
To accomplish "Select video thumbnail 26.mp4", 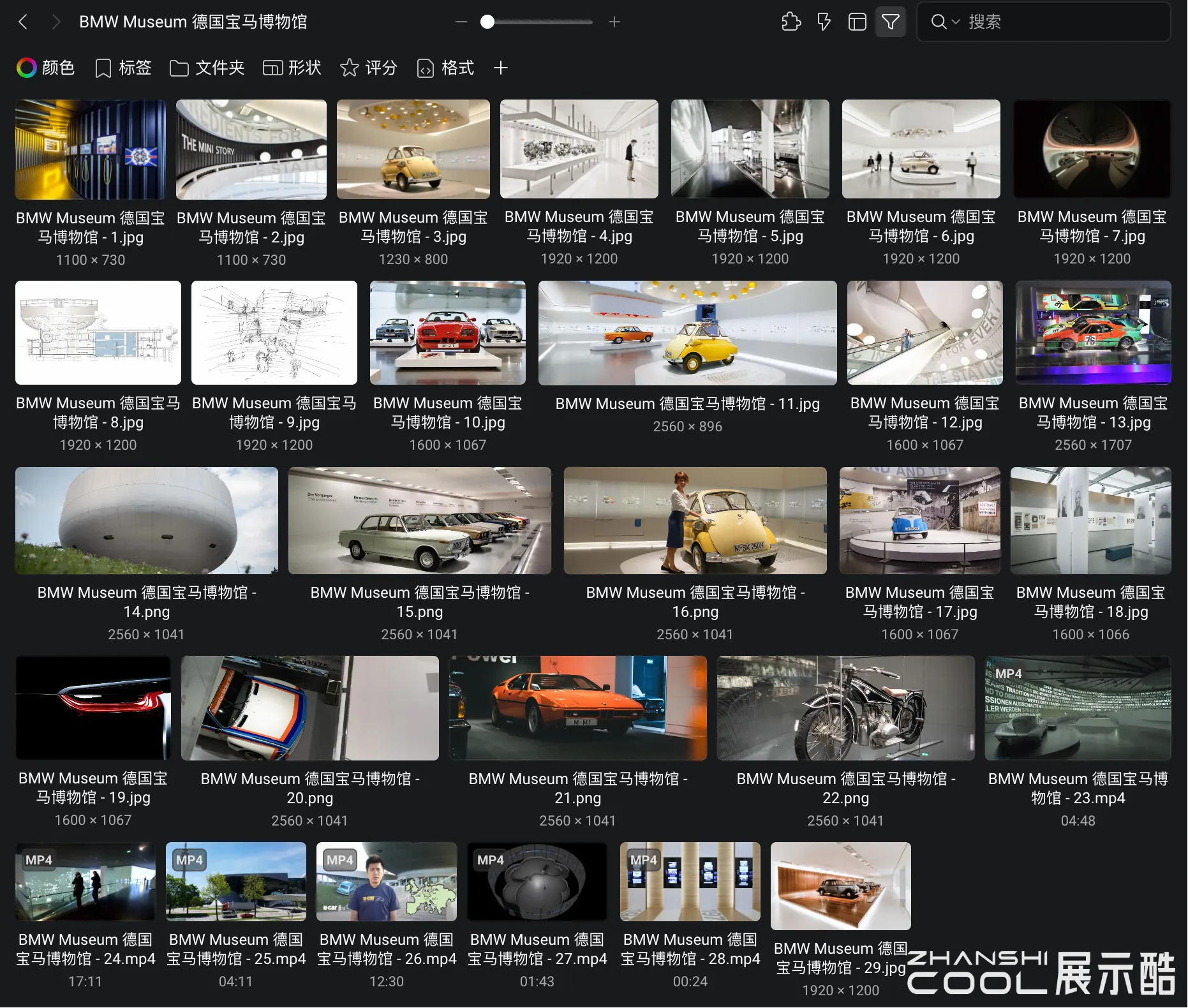I will tap(387, 882).
